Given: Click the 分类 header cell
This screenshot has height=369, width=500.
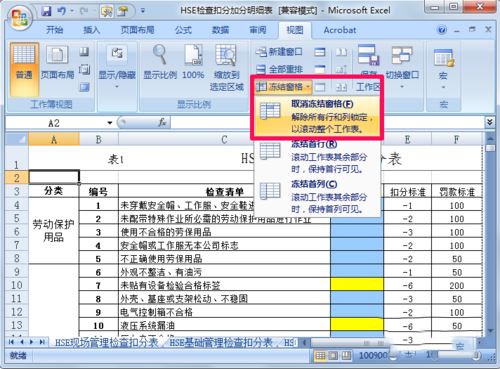Looking at the screenshot, I should (x=54, y=191).
